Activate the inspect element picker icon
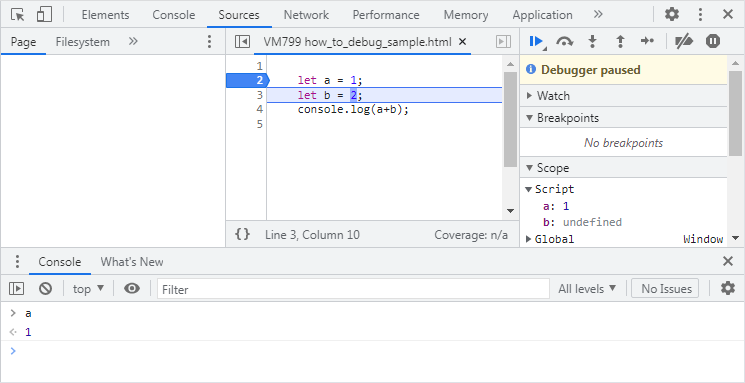Image resolution: width=745 pixels, height=383 pixels. (x=18, y=15)
